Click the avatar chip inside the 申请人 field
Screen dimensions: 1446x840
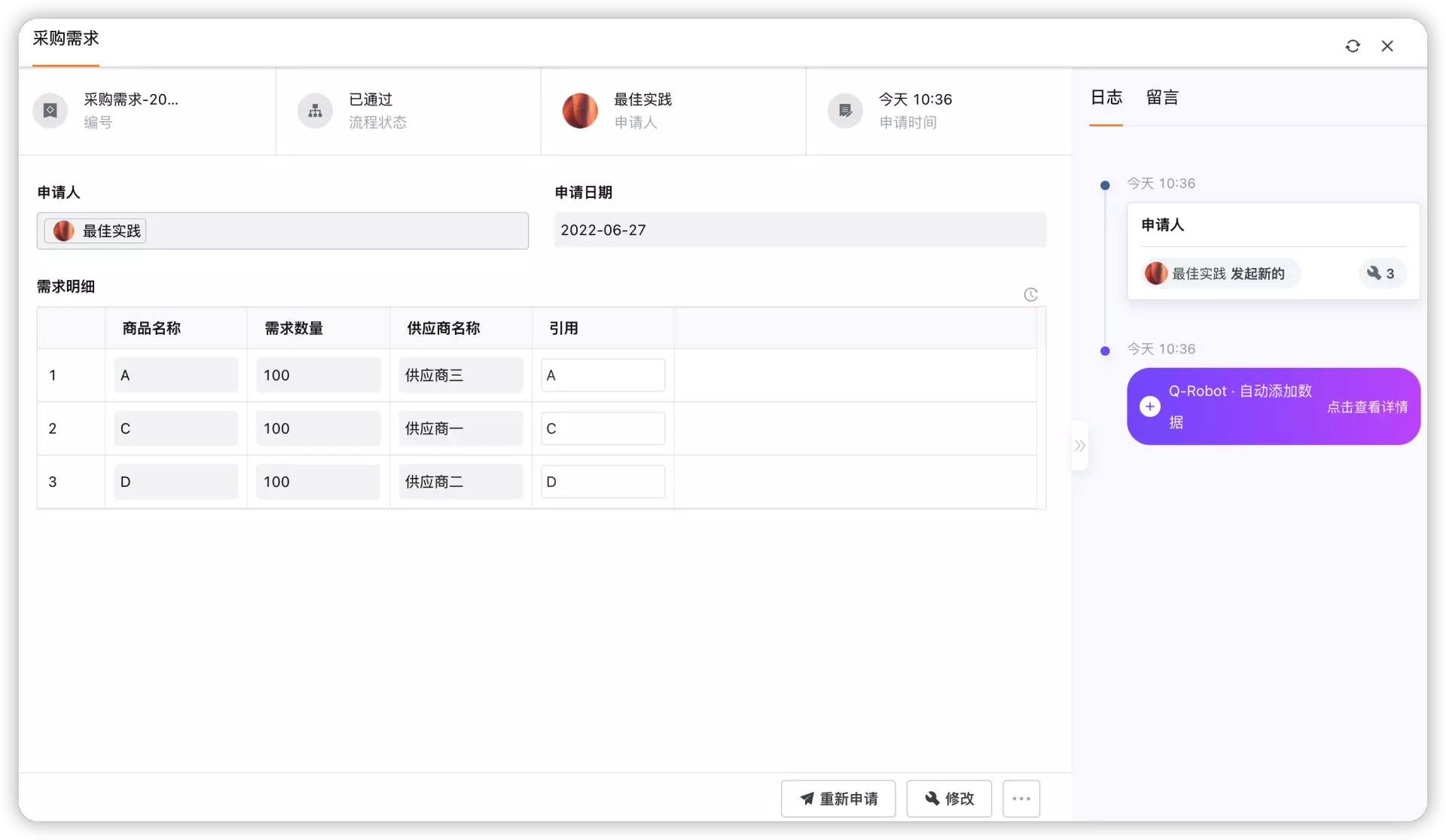click(x=94, y=230)
